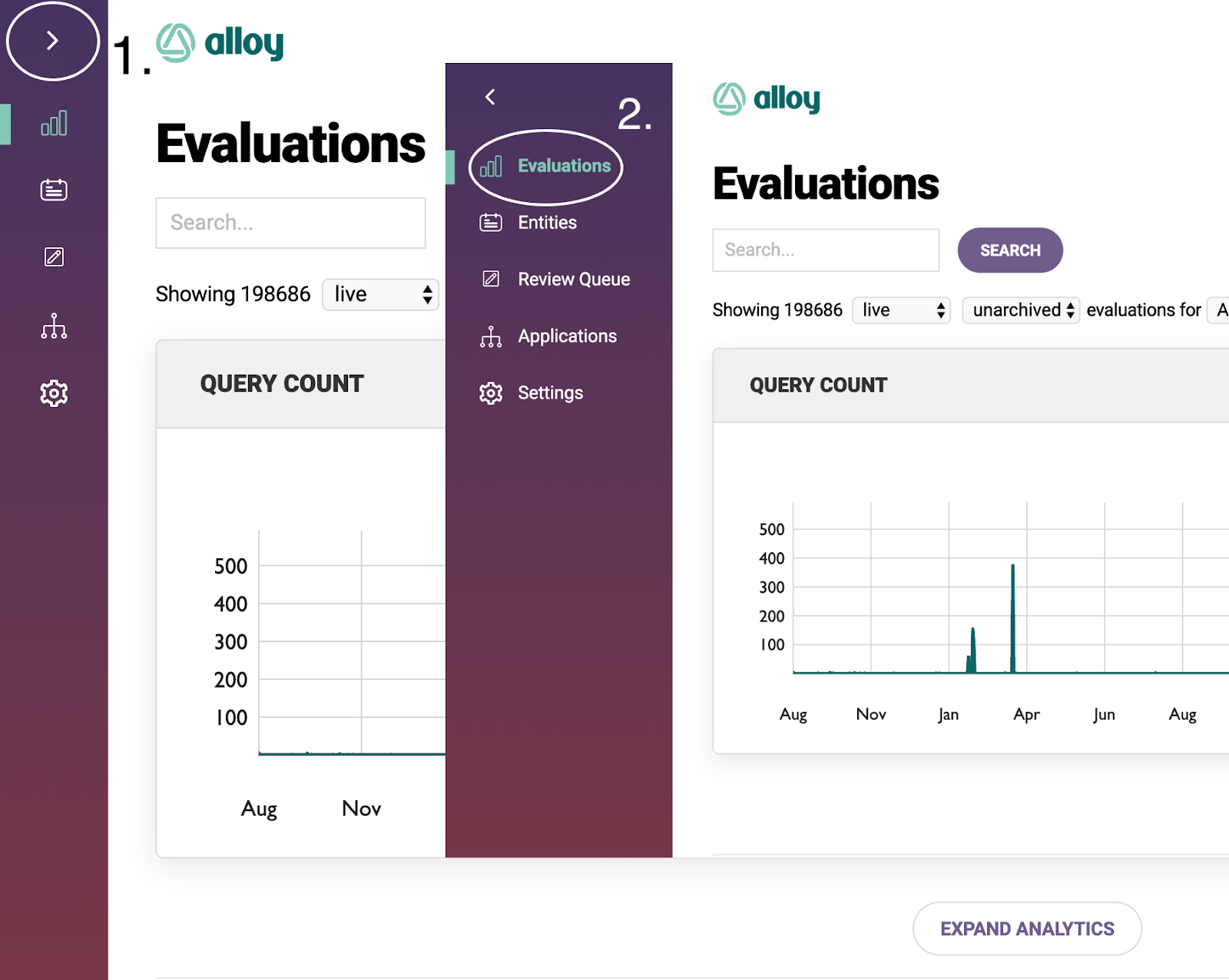
Task: Click the hierarchy icon beside Applications label
Action: tap(491, 336)
